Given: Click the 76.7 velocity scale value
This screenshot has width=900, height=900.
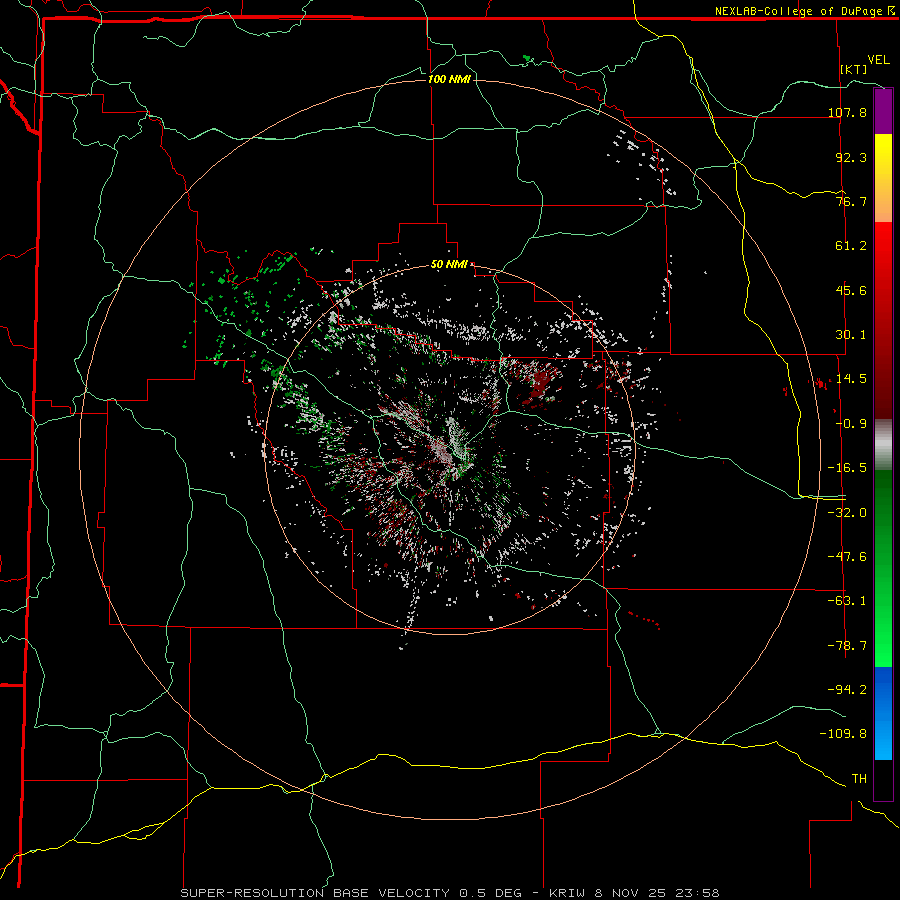Looking at the screenshot, I should pyautogui.click(x=851, y=201).
